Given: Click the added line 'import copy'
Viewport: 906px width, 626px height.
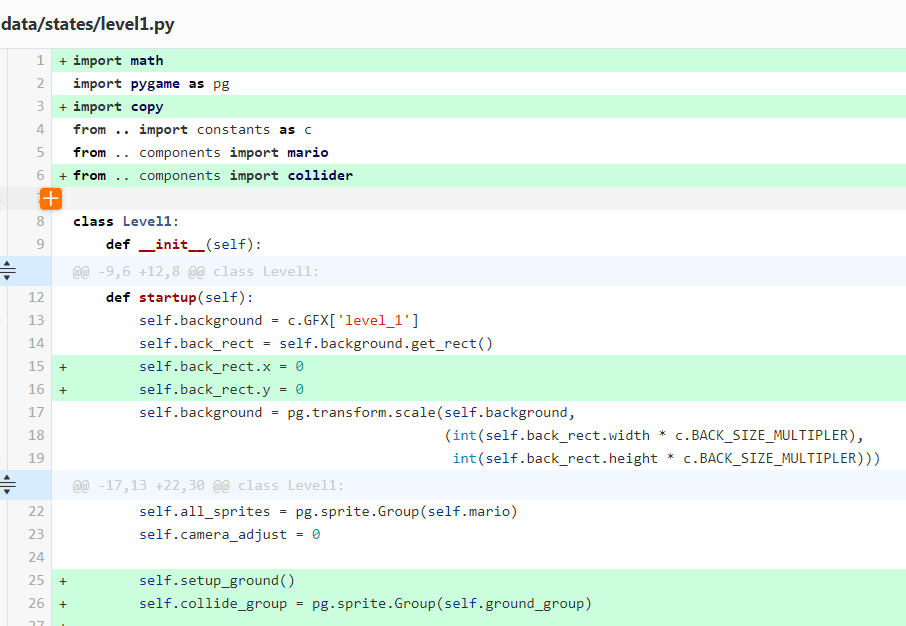Looking at the screenshot, I should click(x=479, y=106).
